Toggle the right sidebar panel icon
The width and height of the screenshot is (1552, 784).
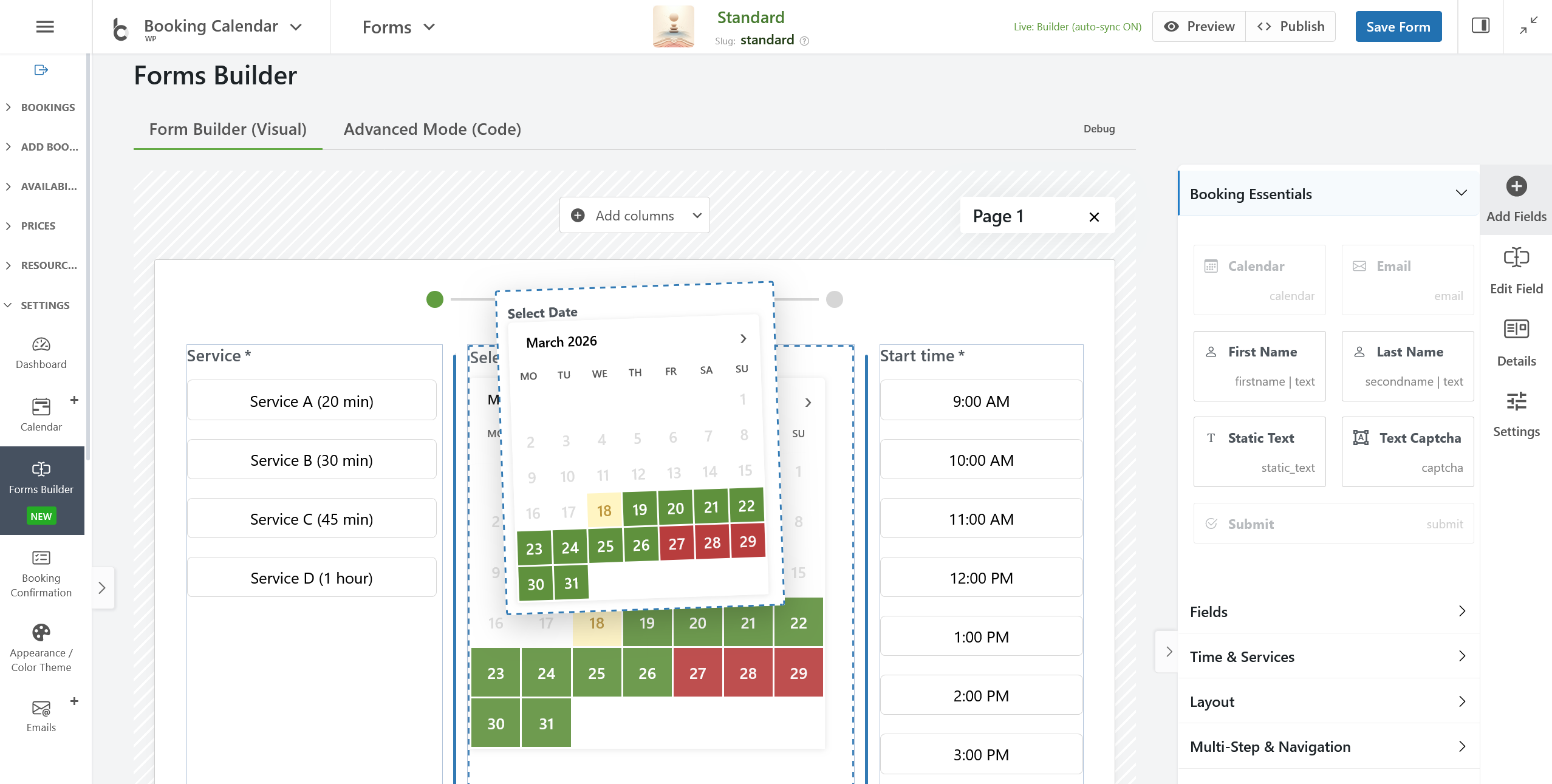1480,26
